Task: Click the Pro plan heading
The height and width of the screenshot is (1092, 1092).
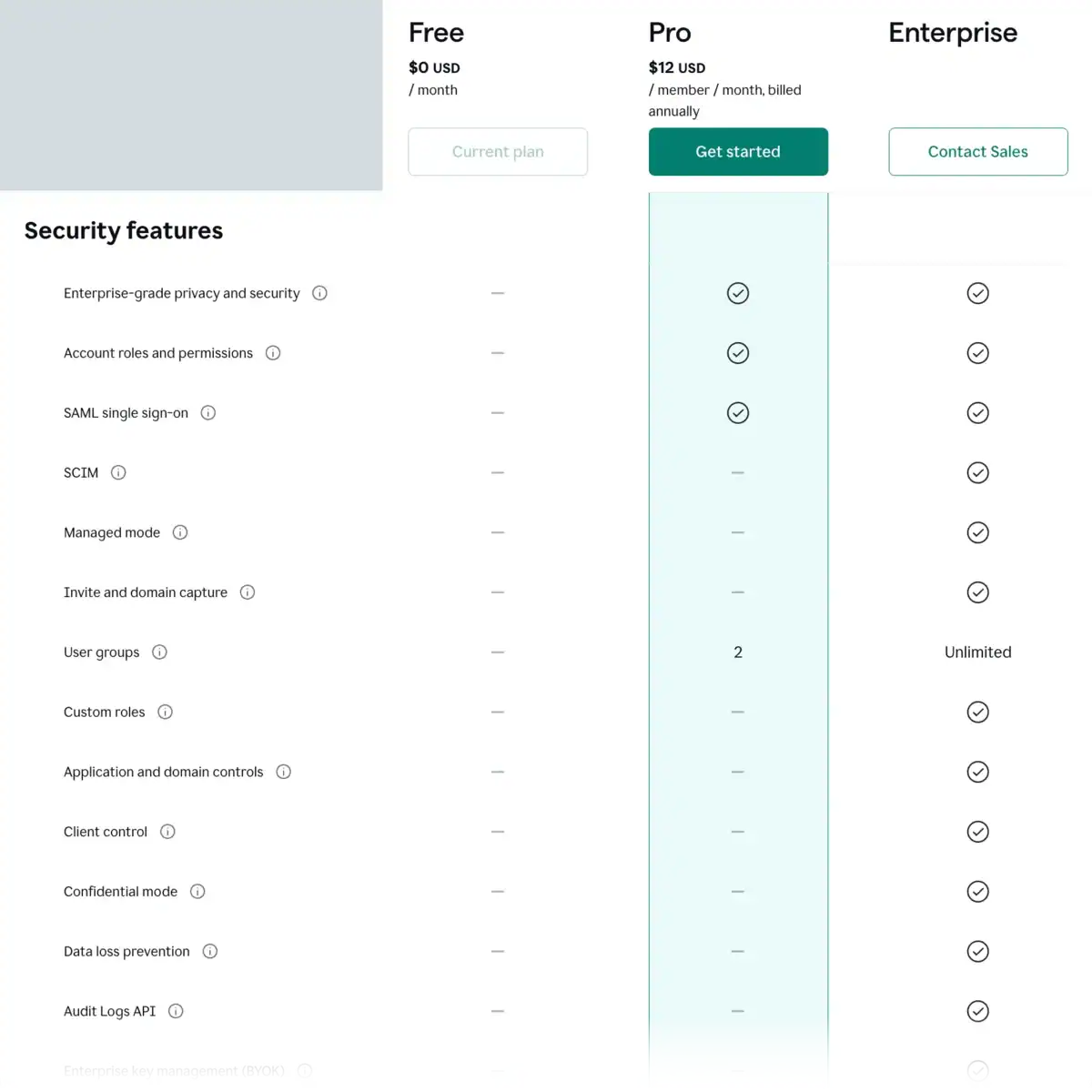Action: [669, 33]
